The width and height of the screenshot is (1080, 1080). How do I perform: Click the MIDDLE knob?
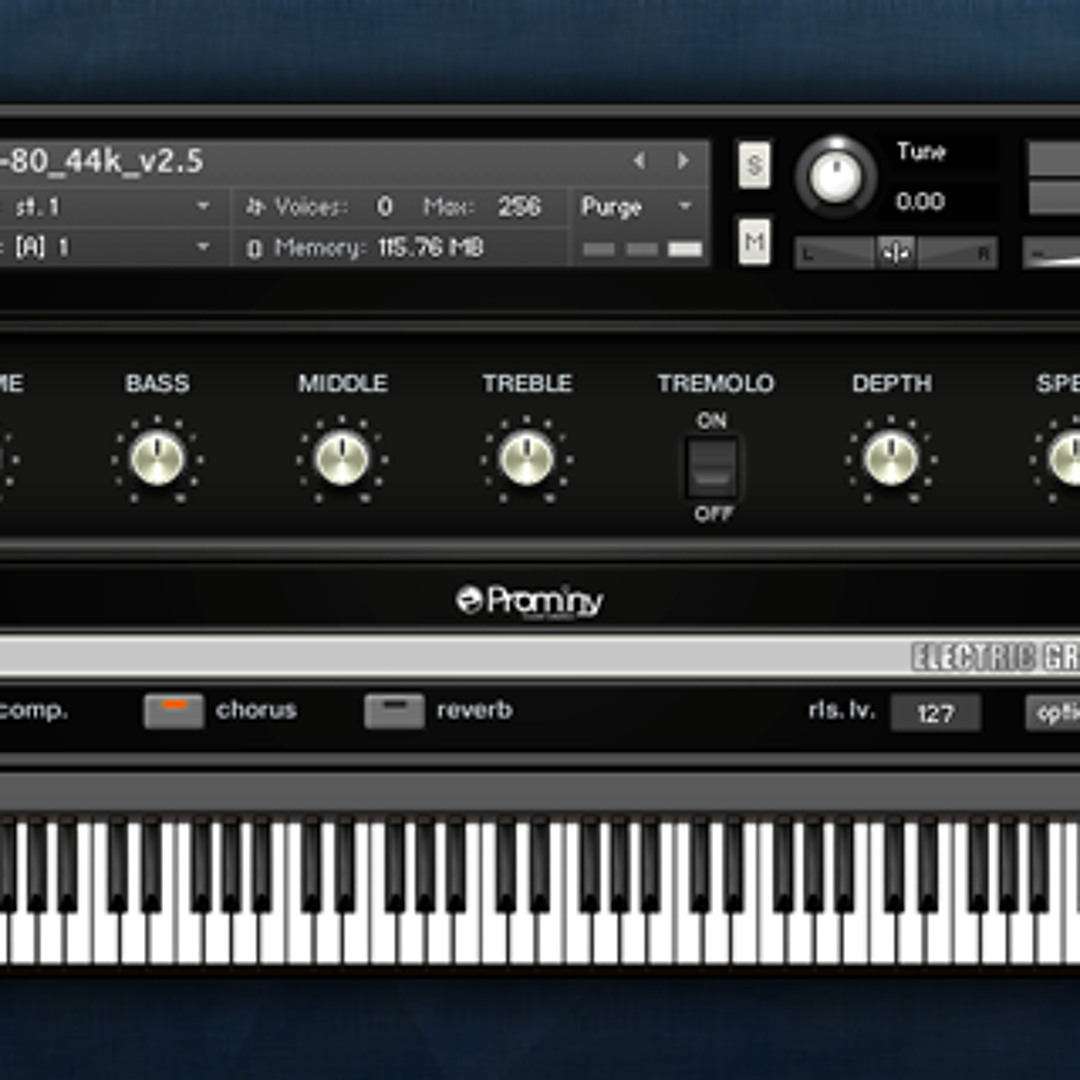pos(342,459)
